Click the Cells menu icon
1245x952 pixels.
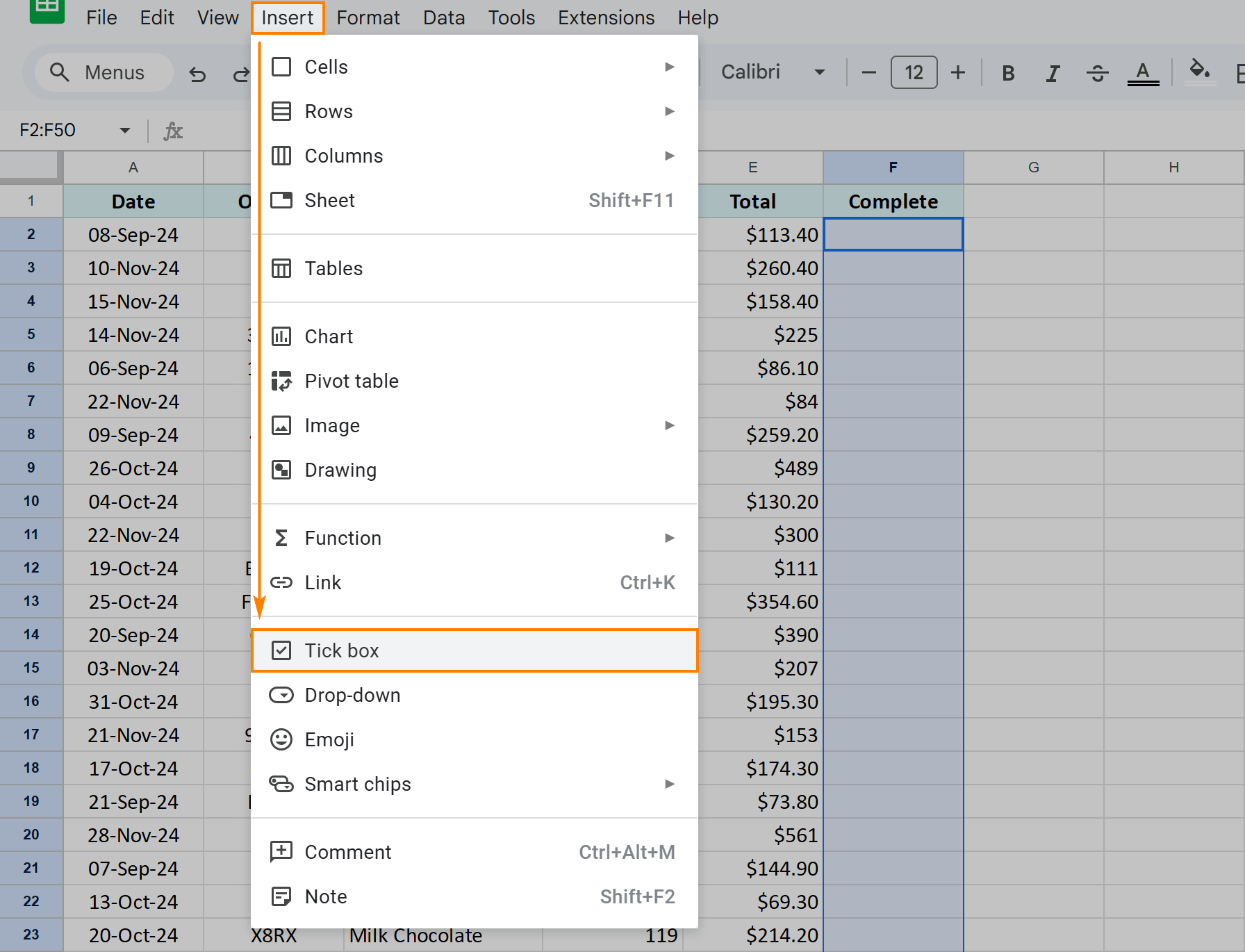281,67
